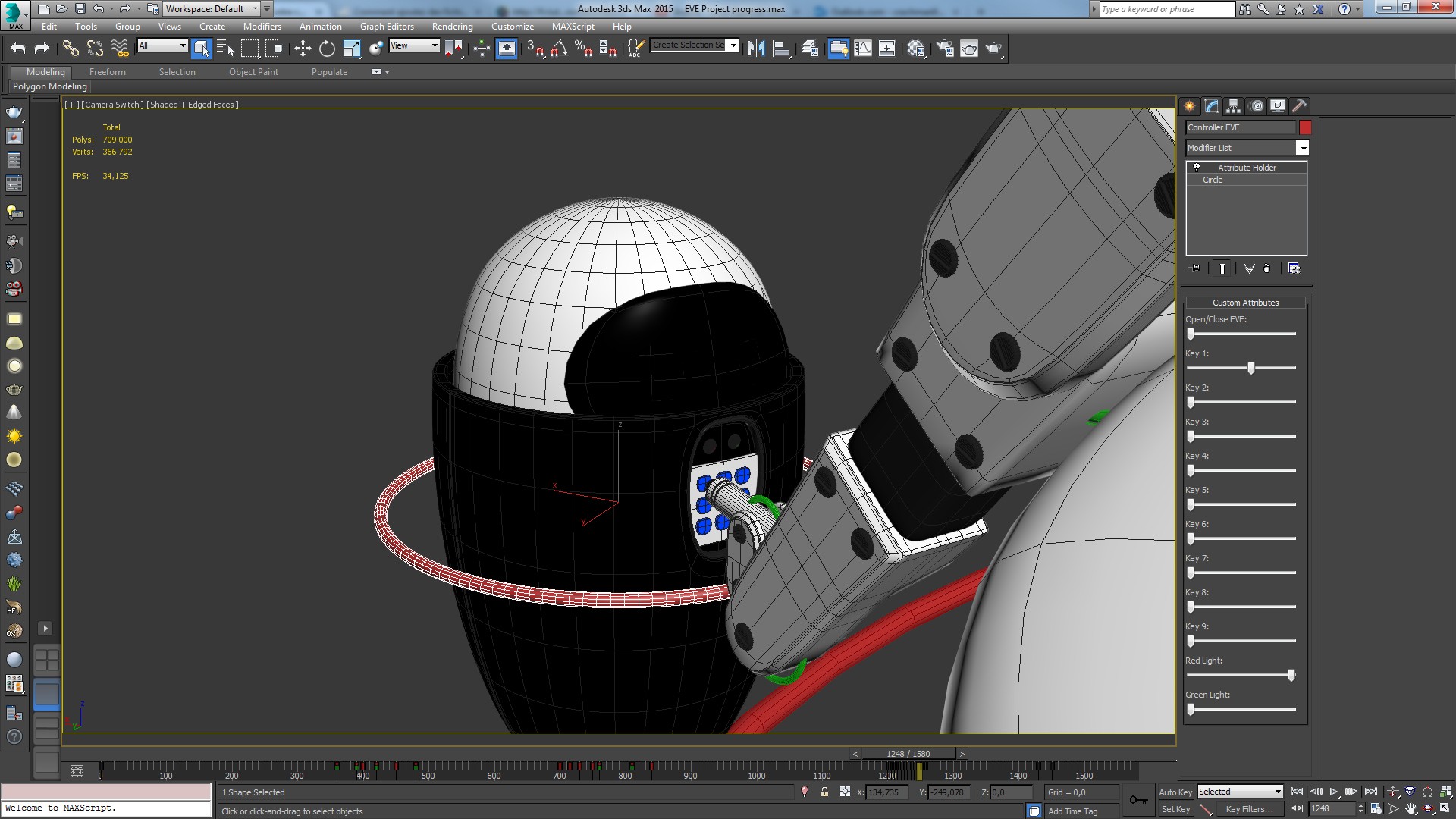The image size is (1456, 819).
Task: Expand the Modifier List dropdown
Action: (x=1302, y=148)
